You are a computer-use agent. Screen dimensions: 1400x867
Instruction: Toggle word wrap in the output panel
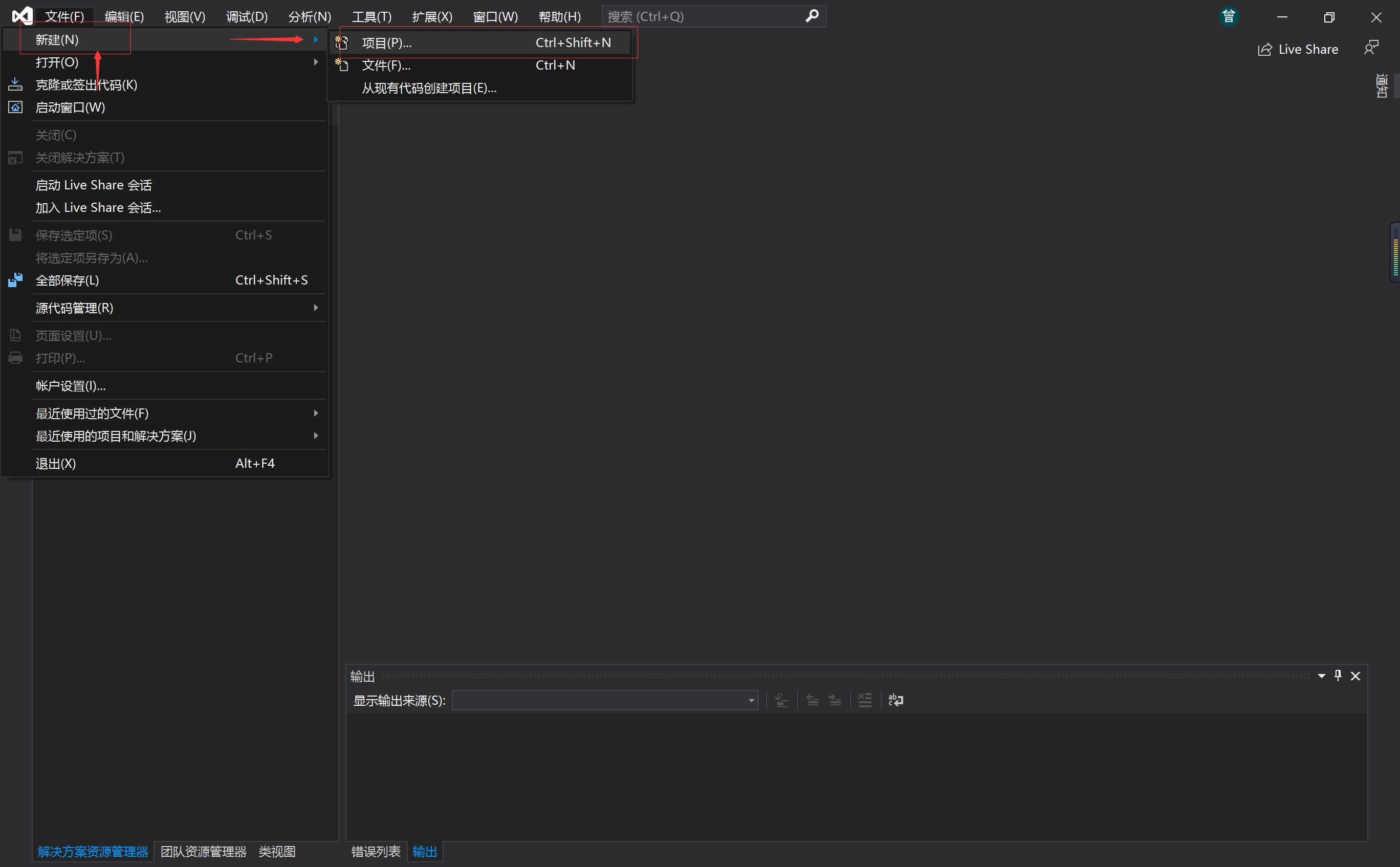tap(895, 700)
